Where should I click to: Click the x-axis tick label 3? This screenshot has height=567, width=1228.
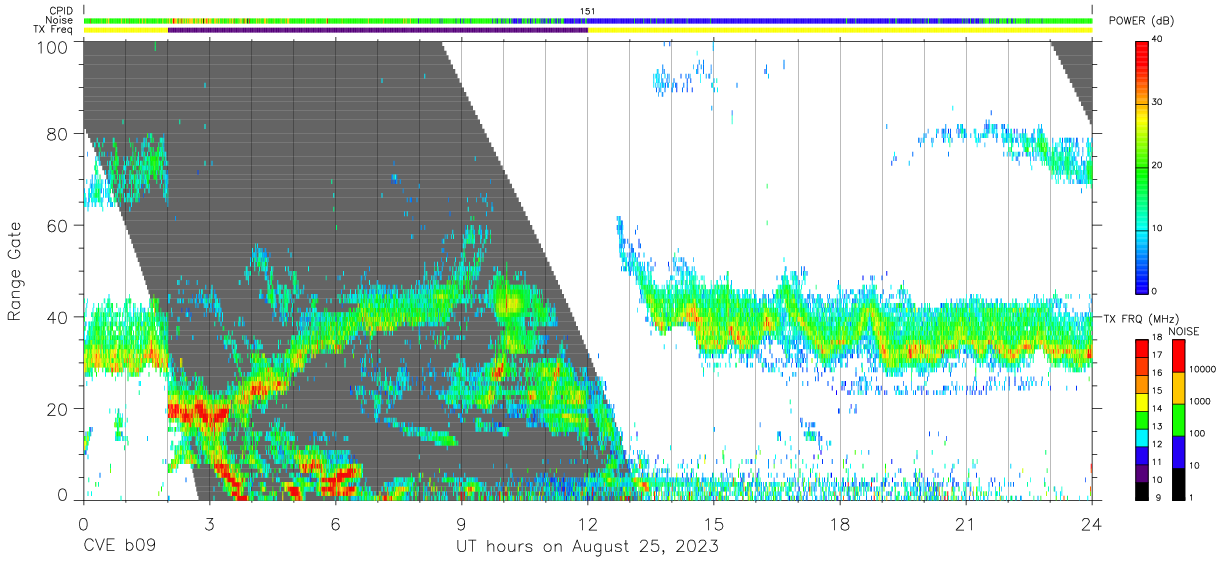pos(209,524)
